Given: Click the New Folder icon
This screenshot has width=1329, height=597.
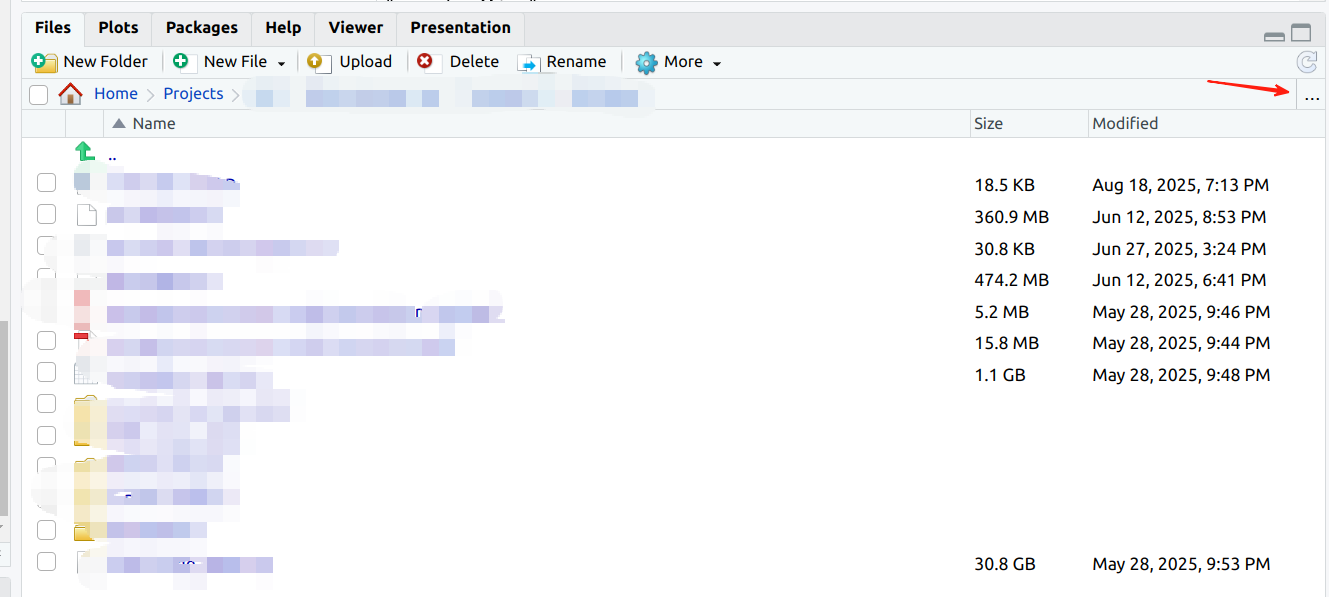Looking at the screenshot, I should click(44, 62).
